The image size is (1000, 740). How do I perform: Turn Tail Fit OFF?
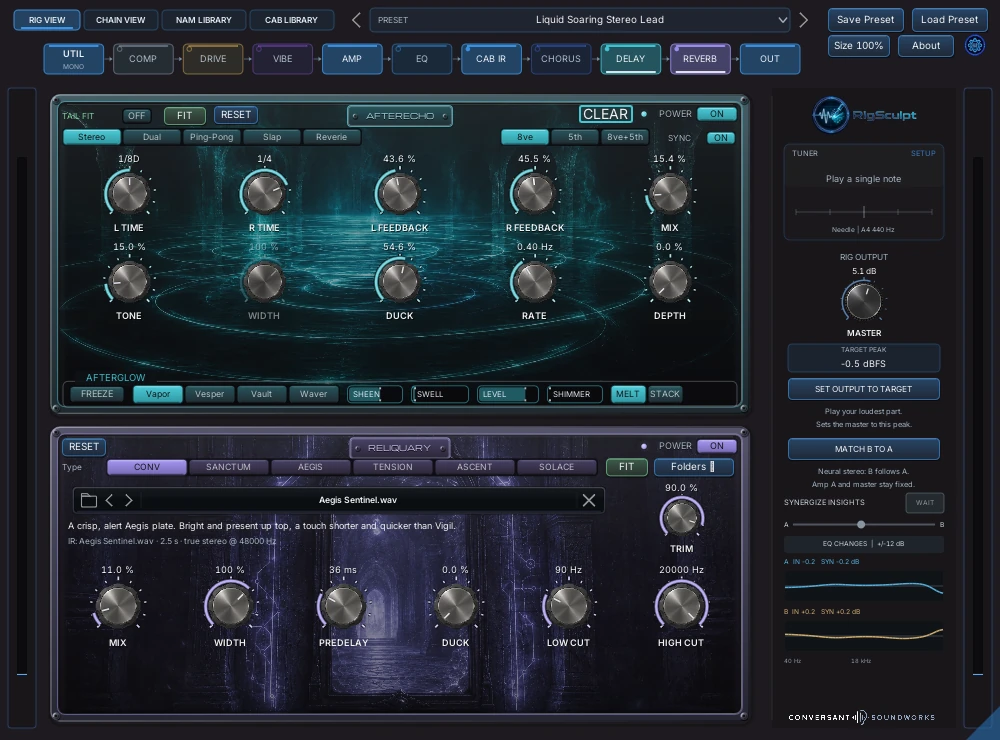tap(136, 115)
